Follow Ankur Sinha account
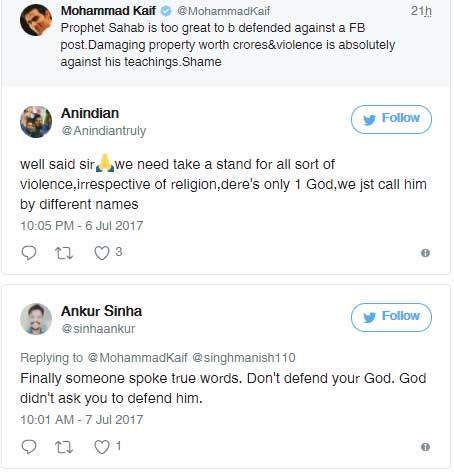 point(391,317)
